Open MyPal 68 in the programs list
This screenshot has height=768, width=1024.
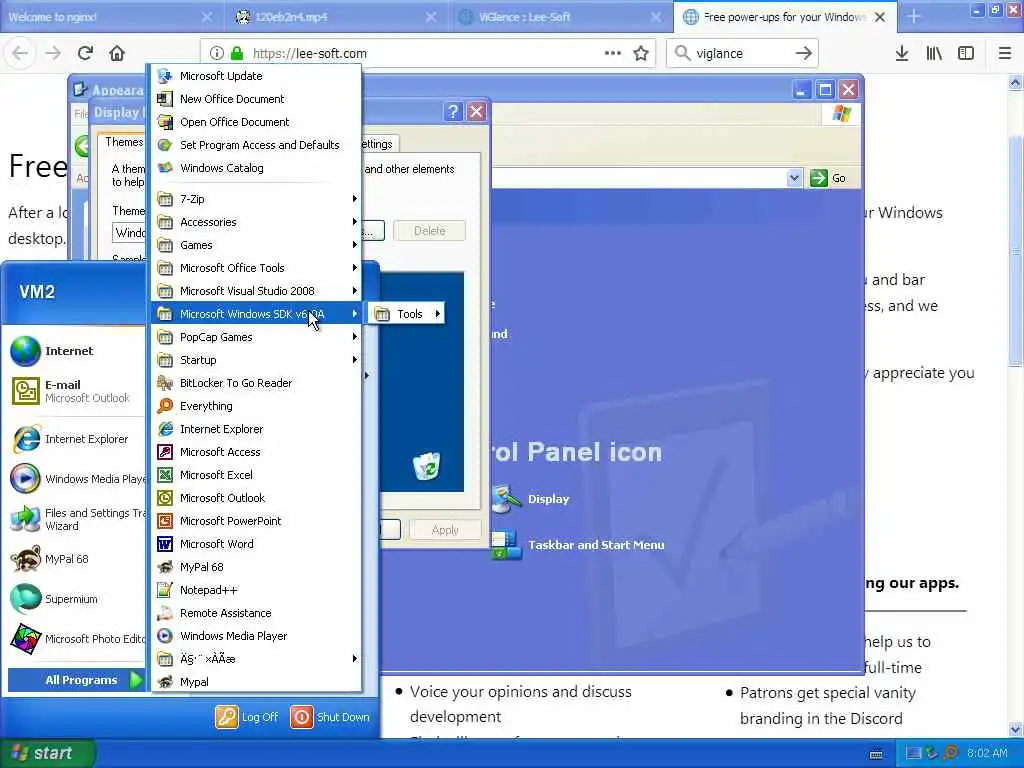pos(256,567)
